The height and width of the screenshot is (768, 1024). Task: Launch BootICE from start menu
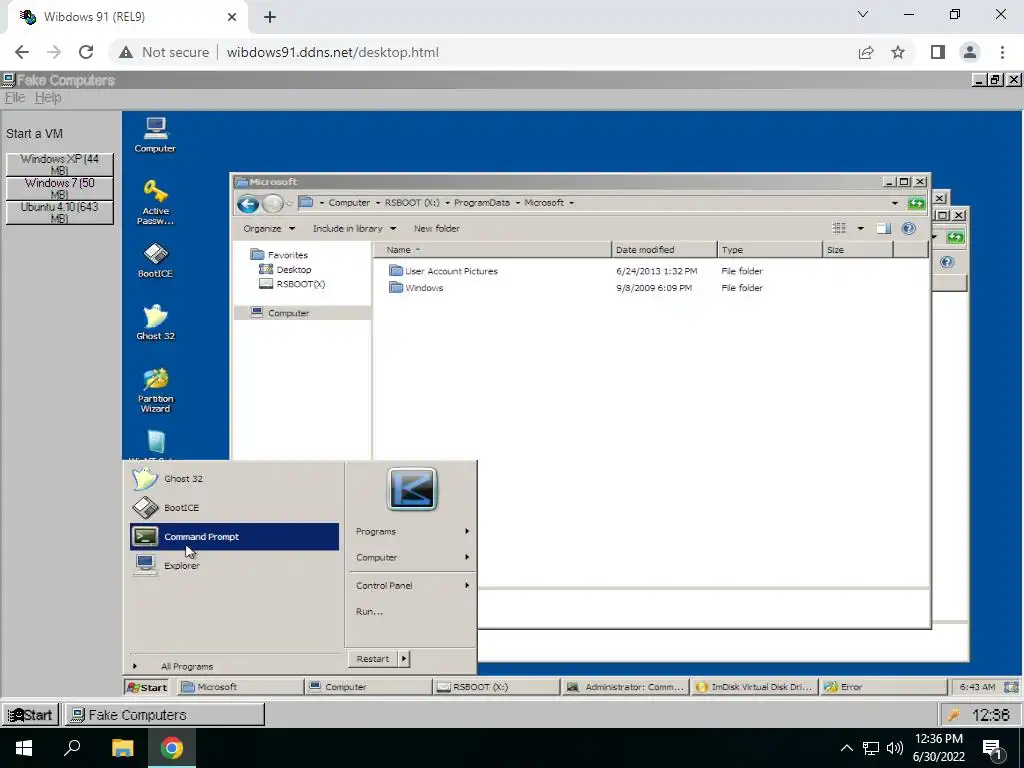(x=234, y=507)
